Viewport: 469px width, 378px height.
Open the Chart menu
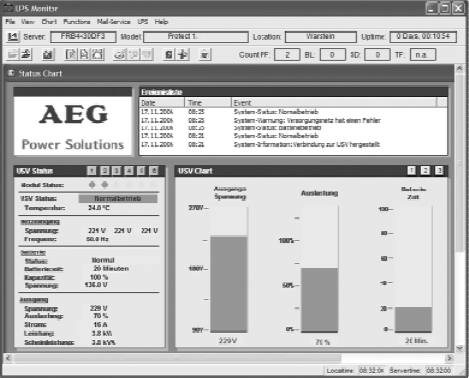(49, 22)
